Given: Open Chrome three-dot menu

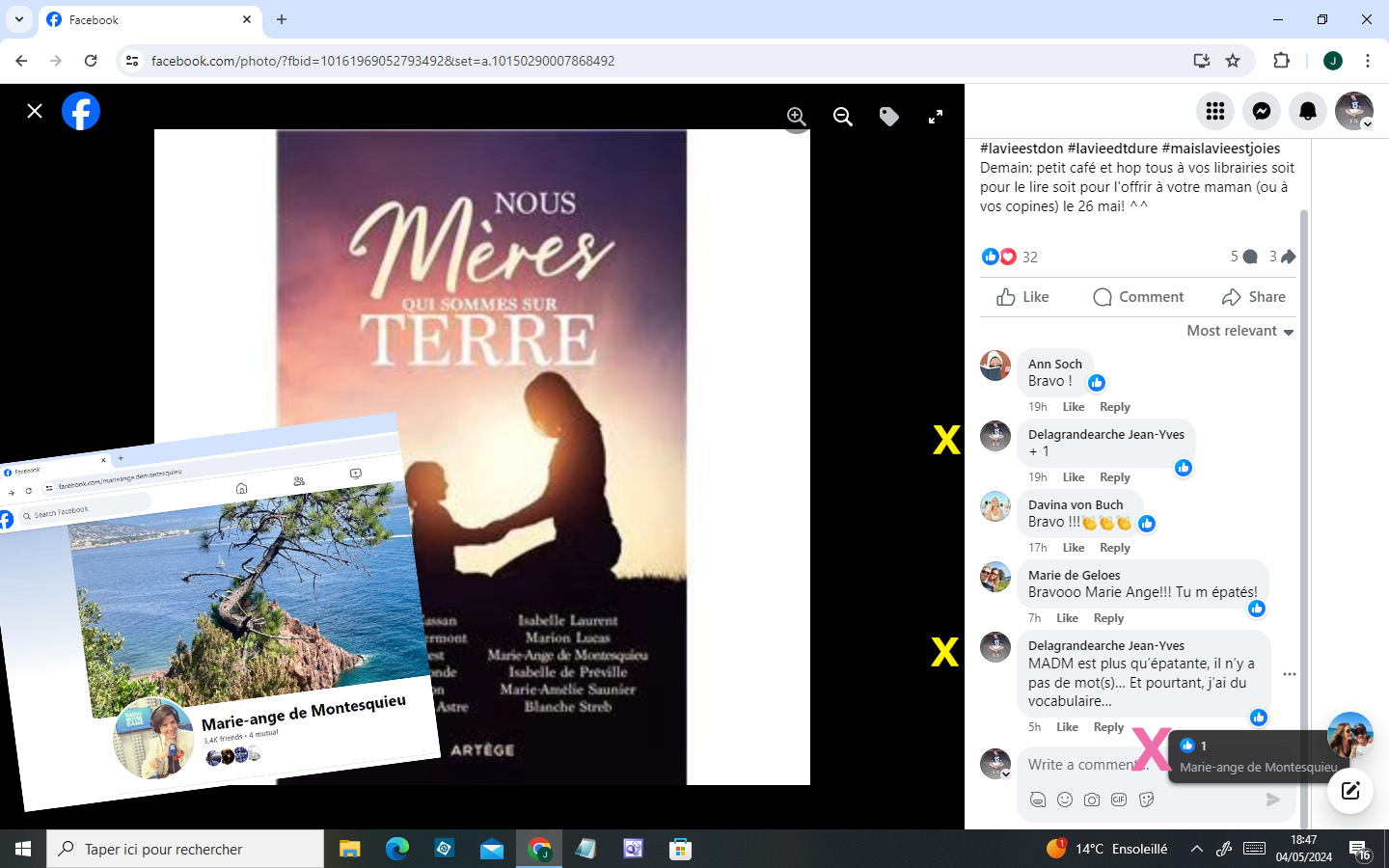Looking at the screenshot, I should pyautogui.click(x=1368, y=61).
